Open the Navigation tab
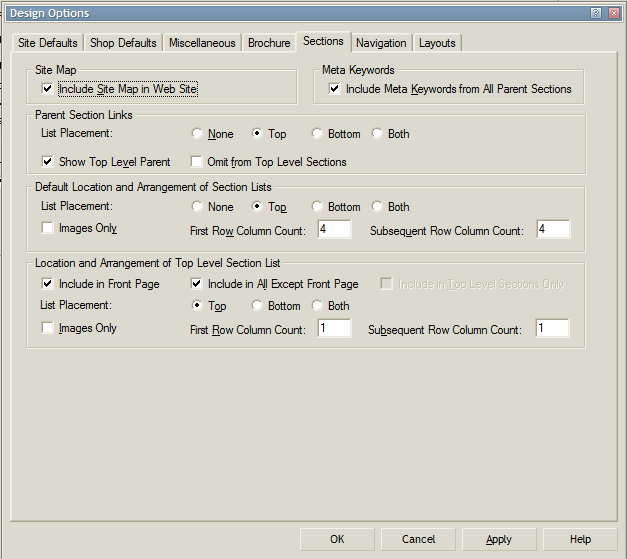The image size is (628, 559). pos(381,43)
